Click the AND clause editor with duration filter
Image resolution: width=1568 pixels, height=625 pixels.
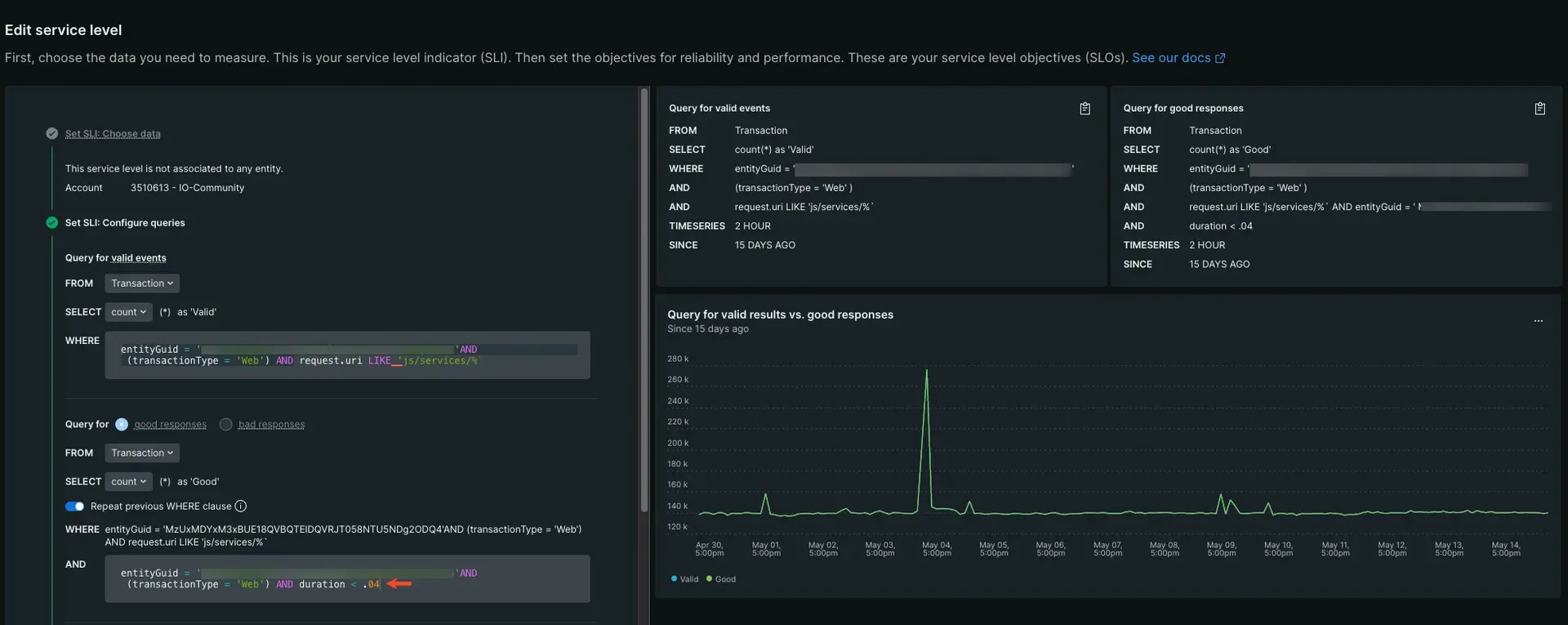click(347, 579)
